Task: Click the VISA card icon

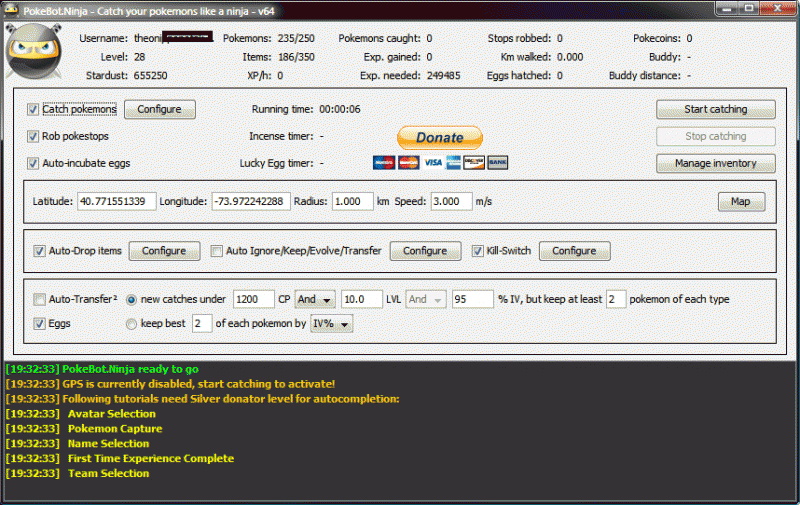Action: (x=433, y=163)
